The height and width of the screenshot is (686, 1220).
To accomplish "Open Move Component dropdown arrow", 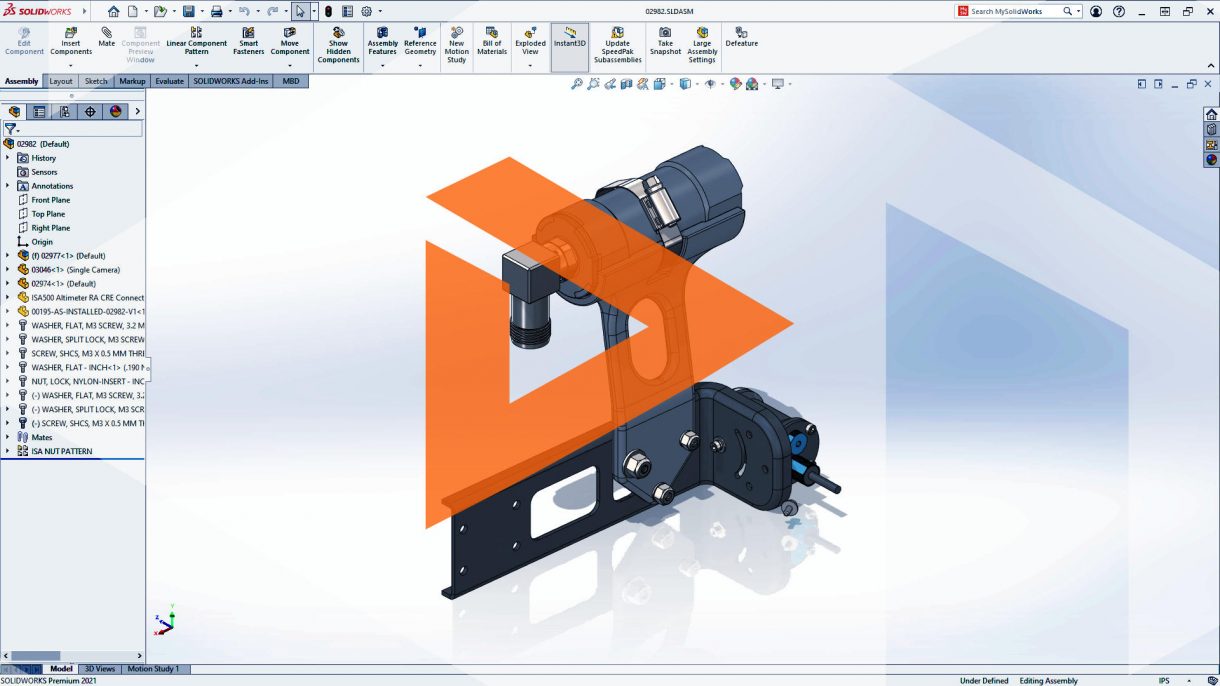I will click(290, 66).
